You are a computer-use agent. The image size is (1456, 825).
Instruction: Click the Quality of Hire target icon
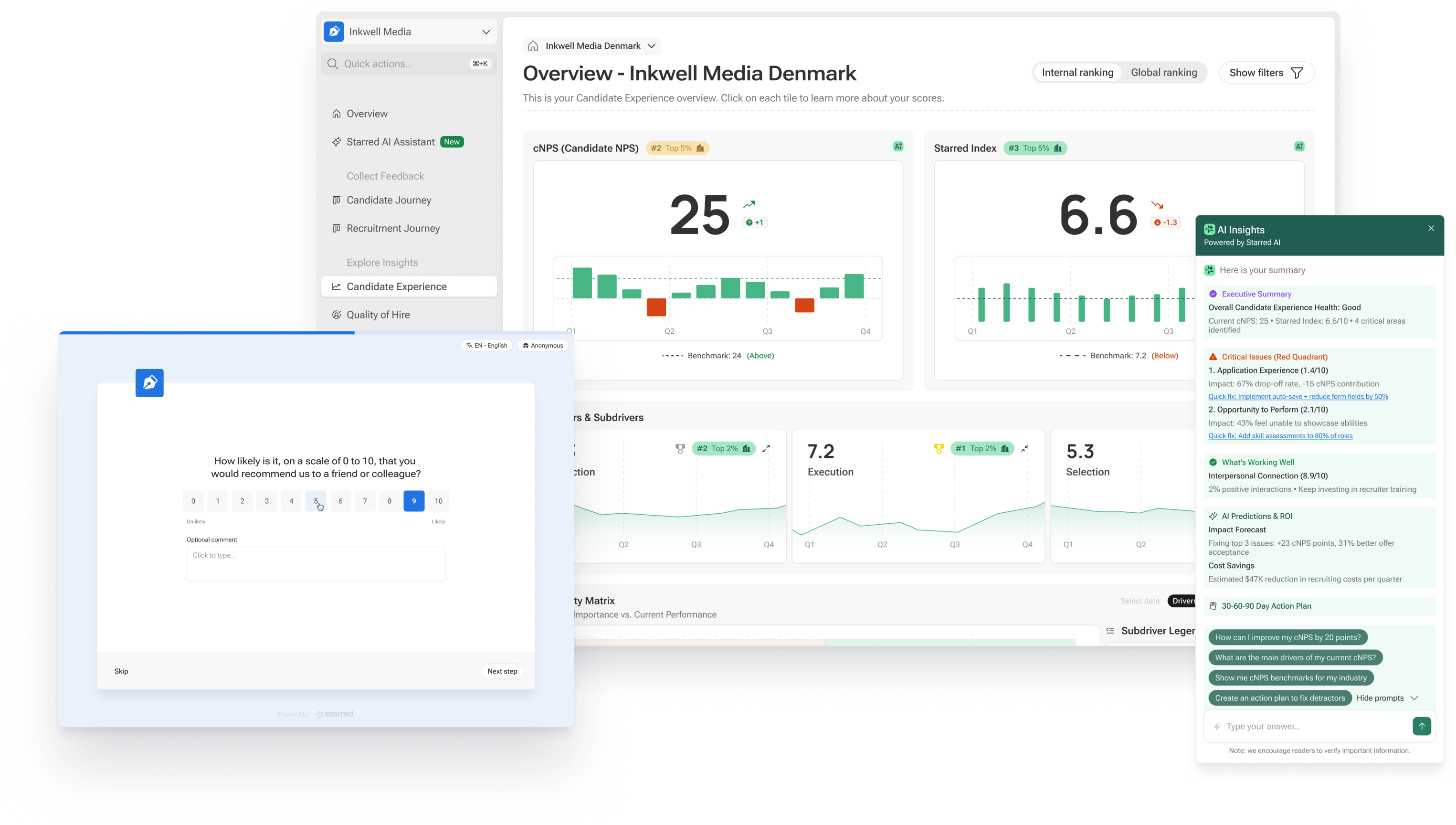337,315
